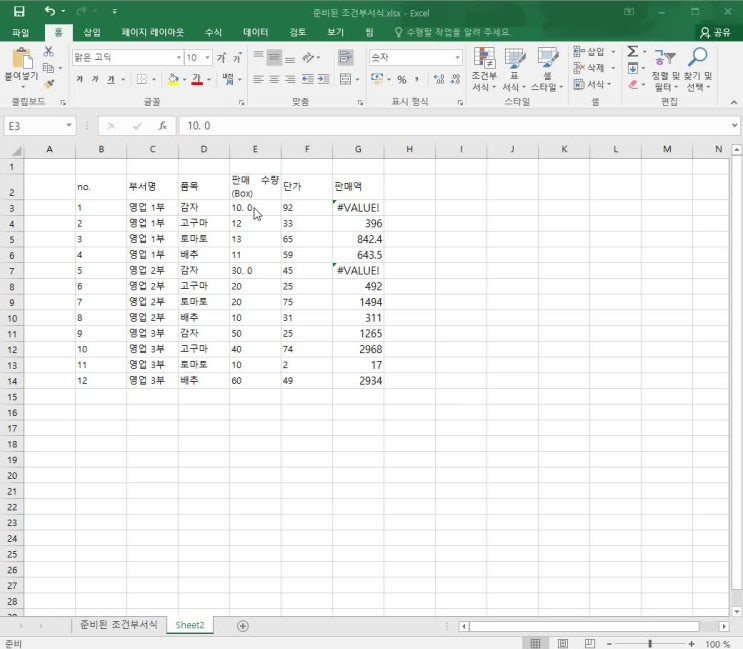Image resolution: width=743 pixels, height=649 pixels.
Task: Apply percent style
Action: coord(401,80)
